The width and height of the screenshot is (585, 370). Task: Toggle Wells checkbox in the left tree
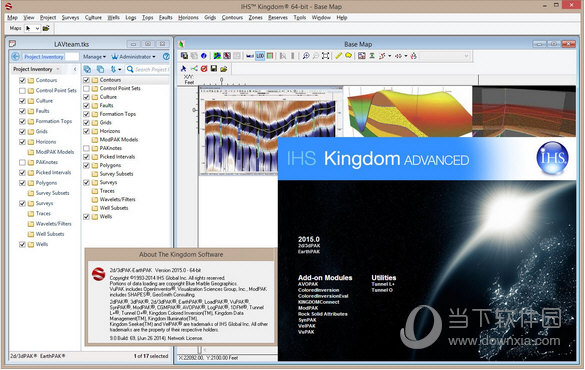coord(22,244)
